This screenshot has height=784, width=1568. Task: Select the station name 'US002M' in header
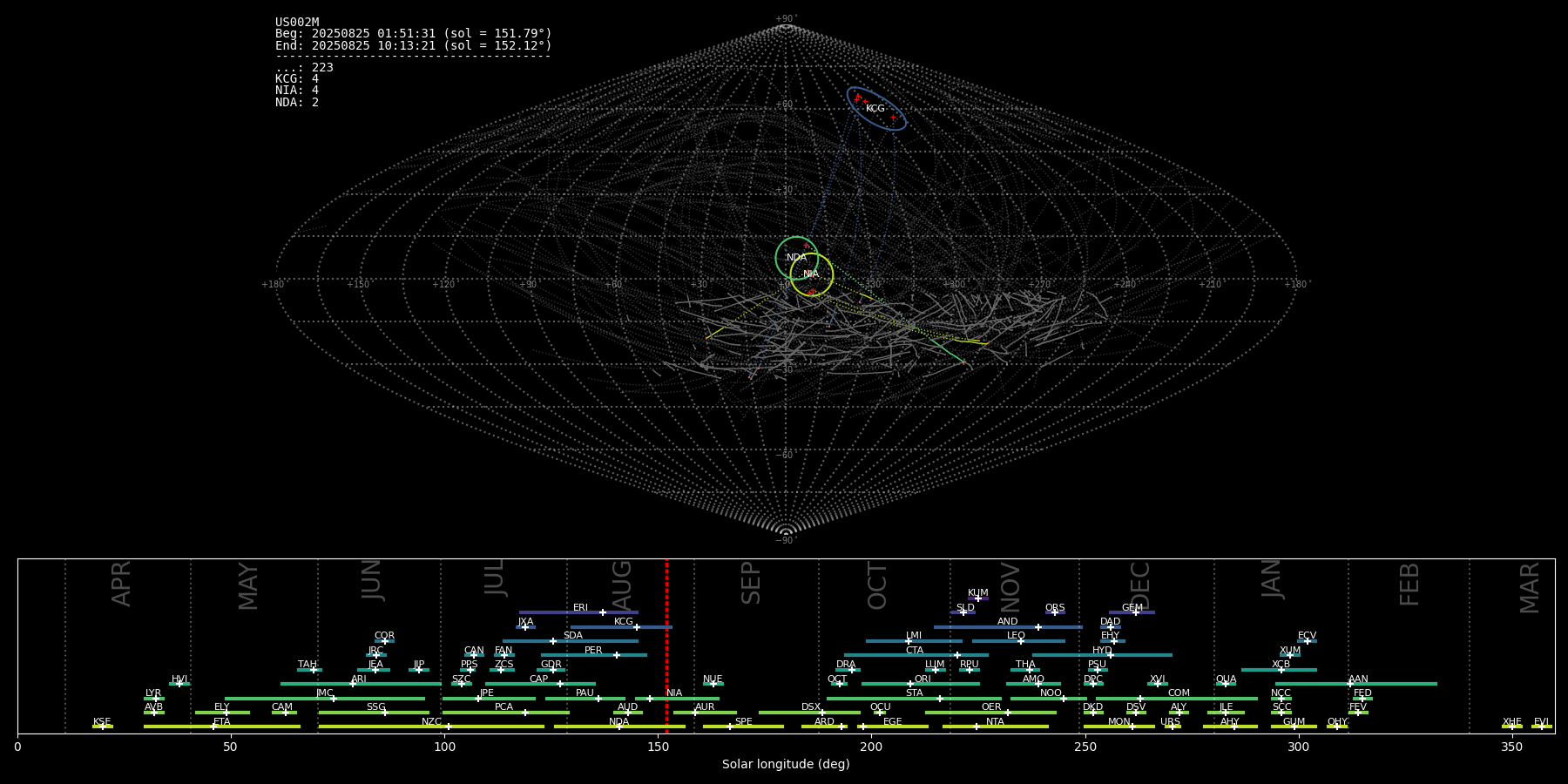point(297,23)
